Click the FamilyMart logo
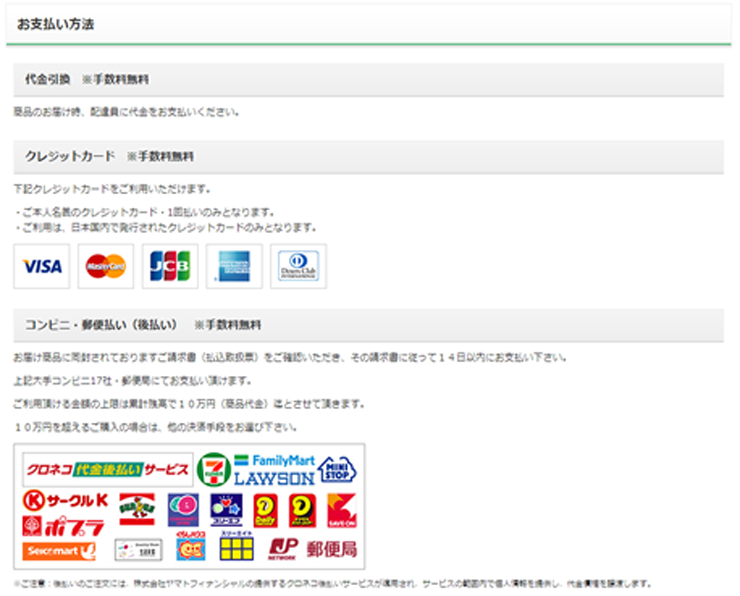This screenshot has height=596, width=740. click(x=275, y=460)
